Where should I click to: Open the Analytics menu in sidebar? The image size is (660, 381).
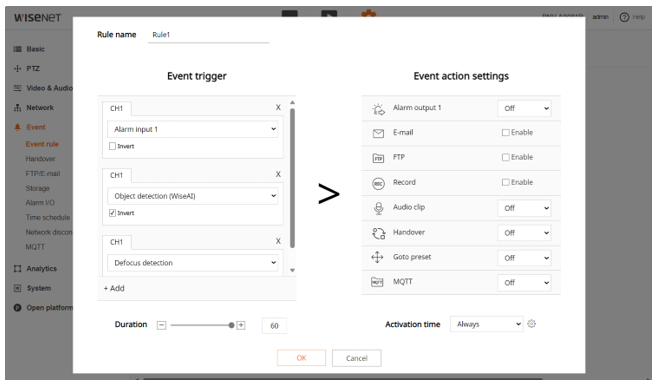[41, 269]
